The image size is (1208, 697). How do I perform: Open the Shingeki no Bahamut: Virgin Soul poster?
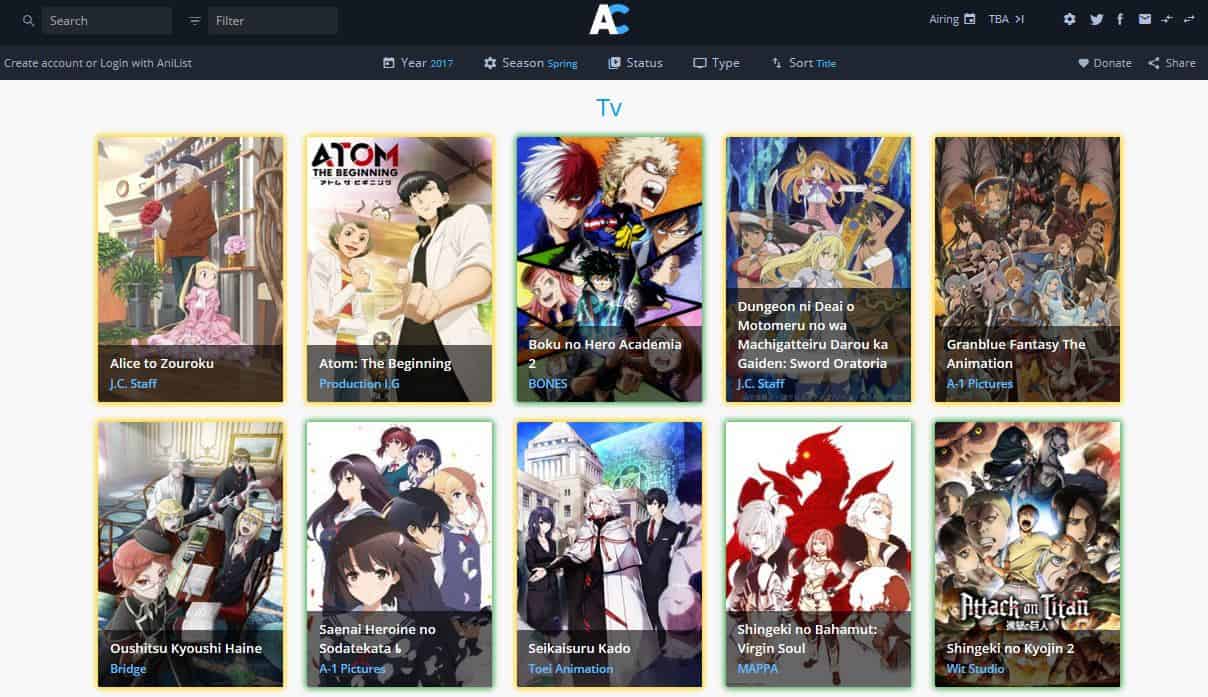pos(818,554)
